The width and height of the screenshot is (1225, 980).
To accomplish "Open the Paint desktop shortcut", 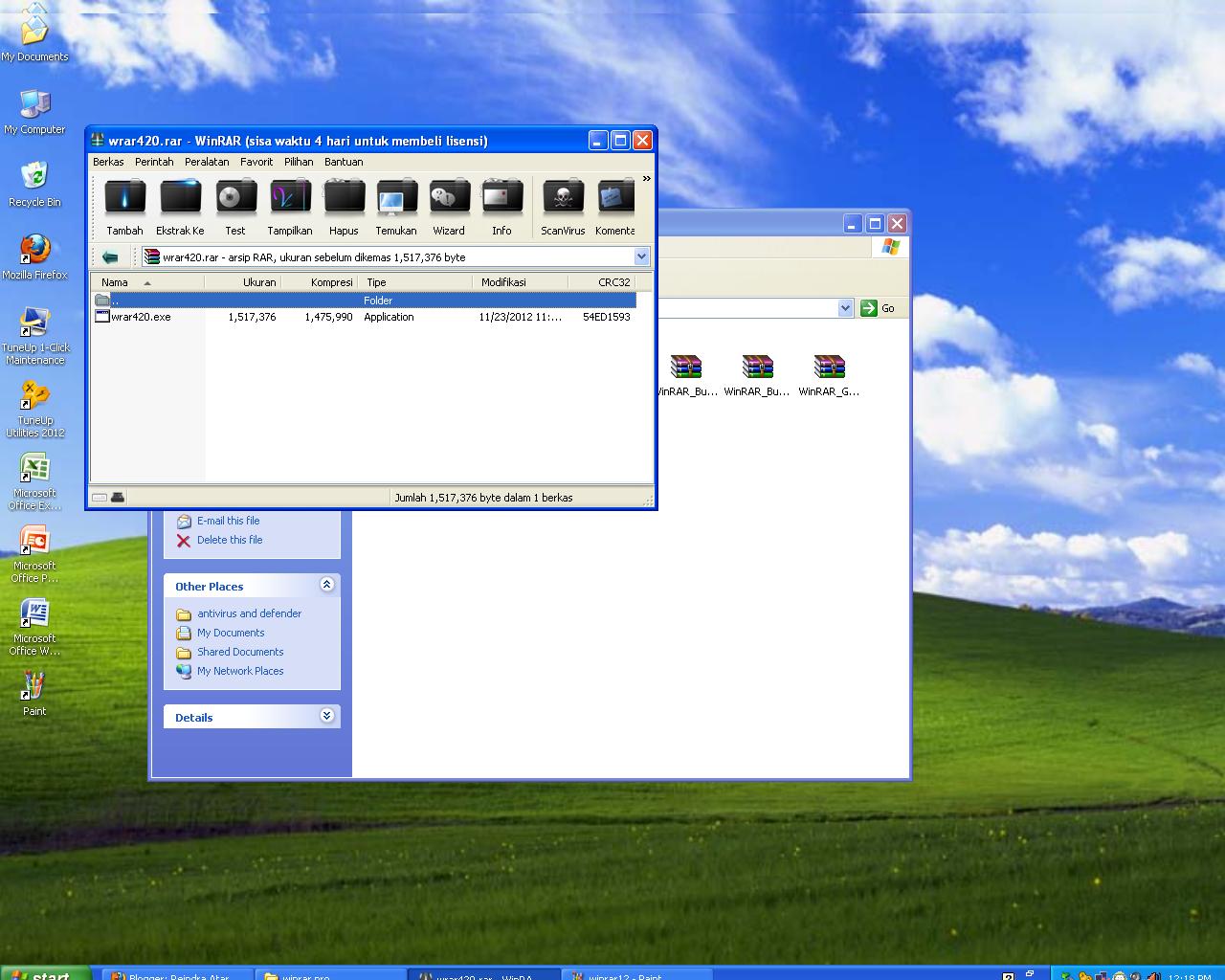I will coord(34,693).
